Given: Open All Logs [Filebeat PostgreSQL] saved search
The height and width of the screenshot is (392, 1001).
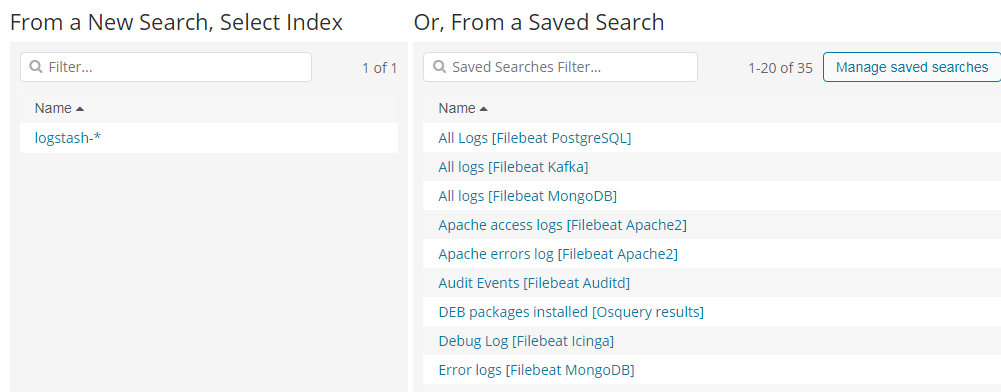Looking at the screenshot, I should (534, 138).
